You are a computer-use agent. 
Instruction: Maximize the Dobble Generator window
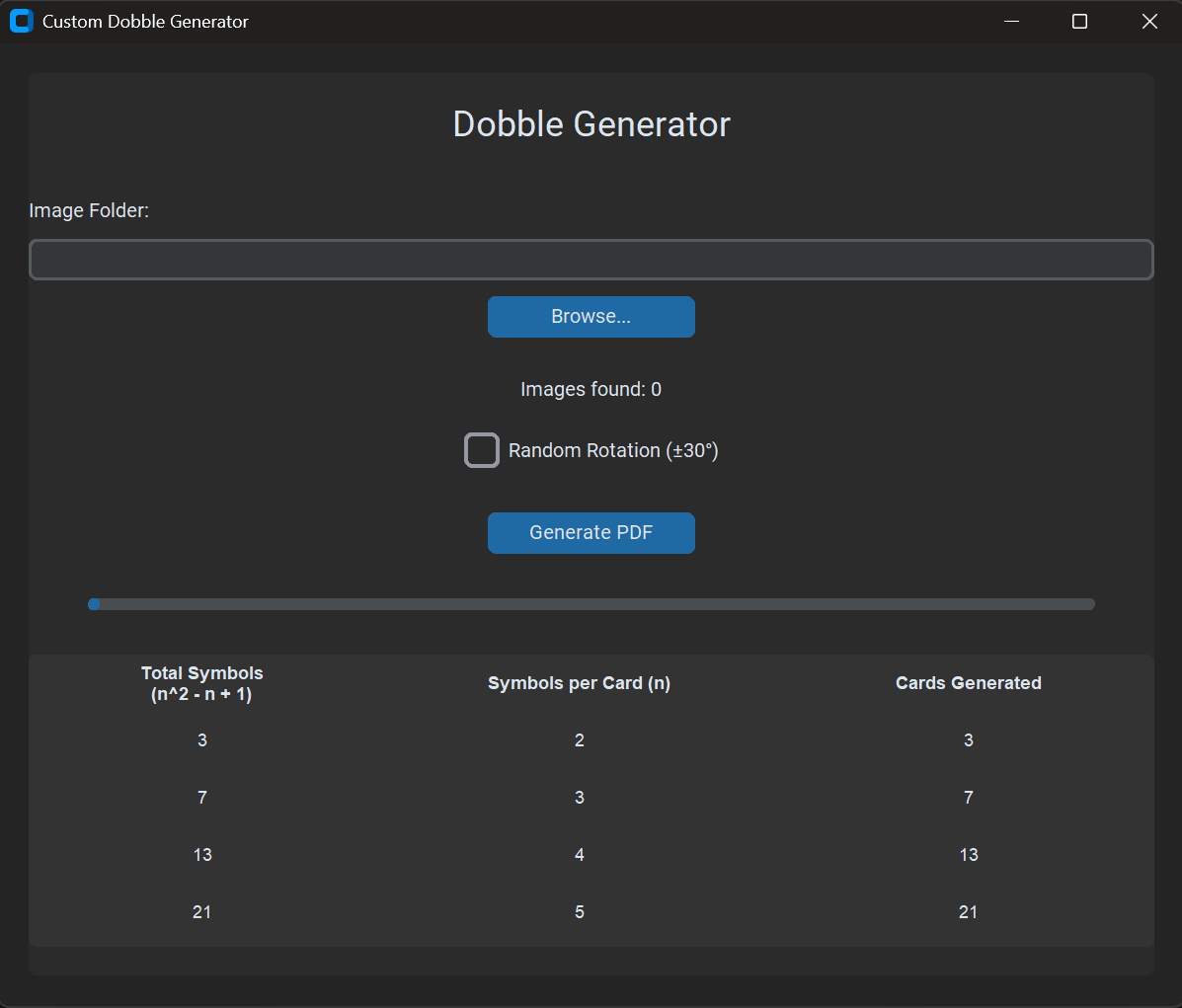(1079, 21)
